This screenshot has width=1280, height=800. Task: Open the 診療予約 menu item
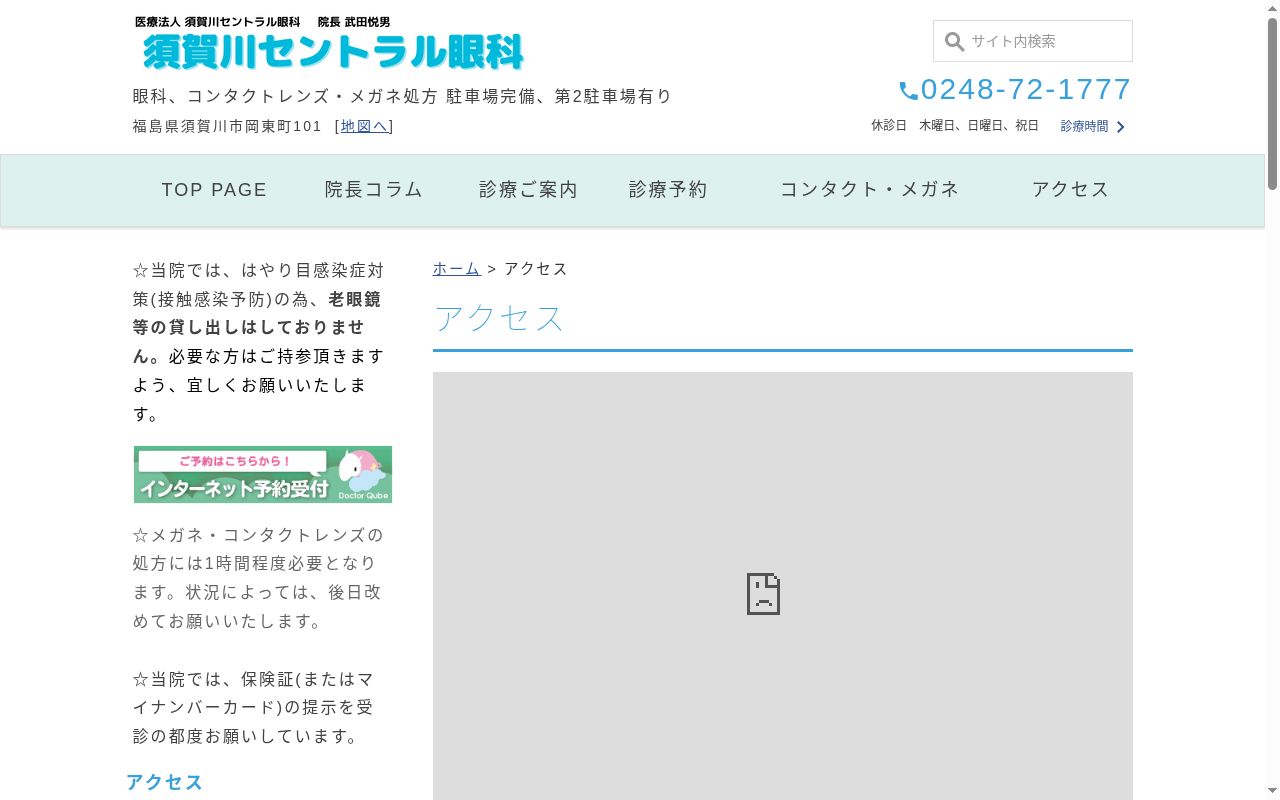click(x=668, y=190)
